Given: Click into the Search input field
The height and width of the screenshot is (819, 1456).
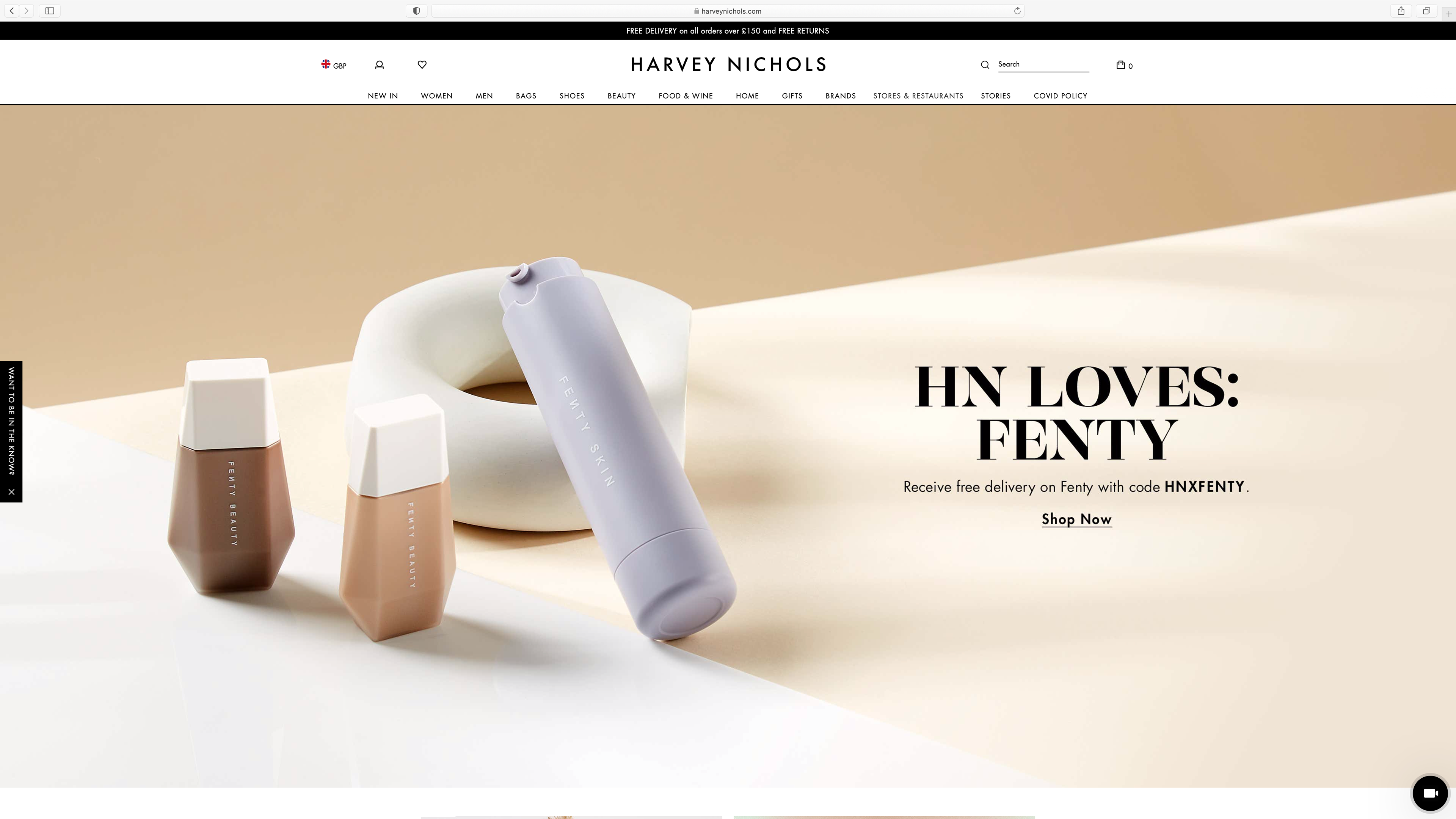Looking at the screenshot, I should click(x=1042, y=64).
